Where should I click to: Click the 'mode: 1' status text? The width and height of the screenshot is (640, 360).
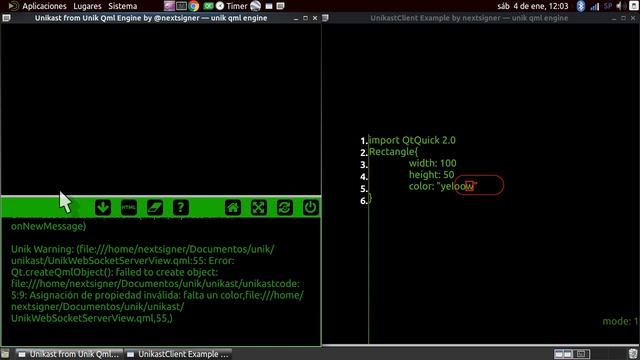620,321
